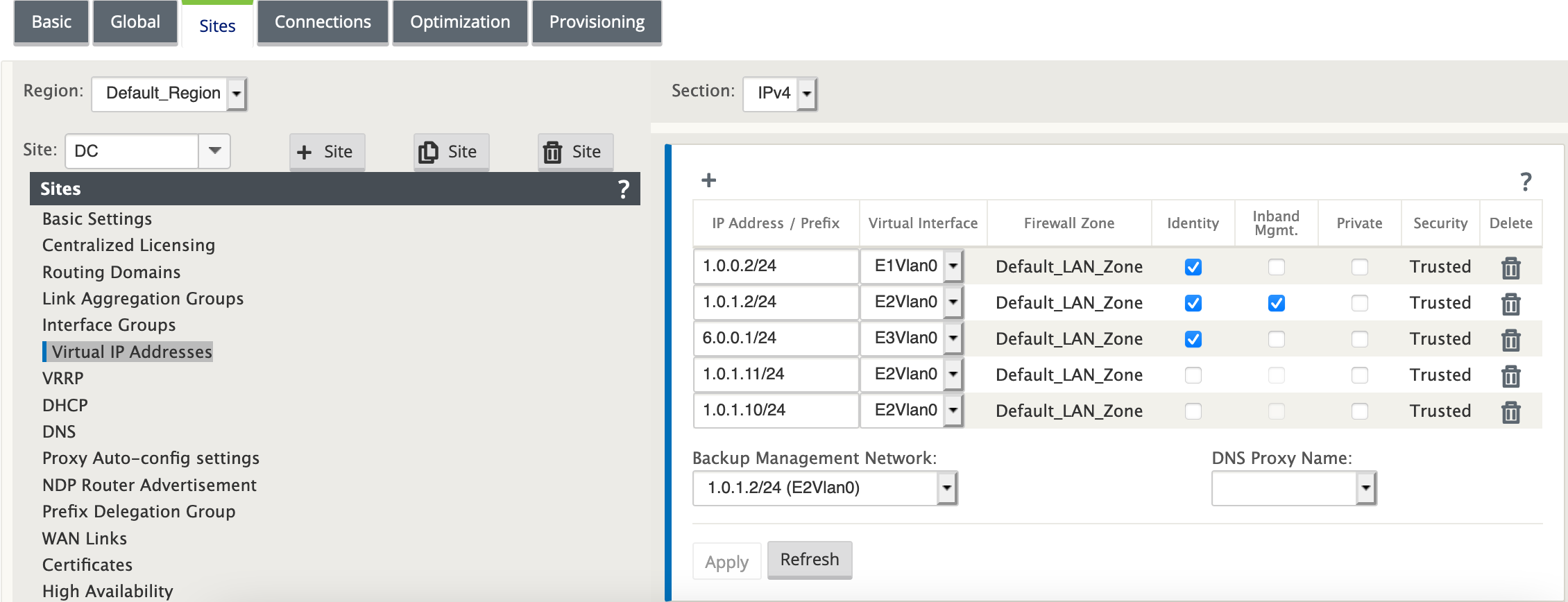Click the add Site button
Image resolution: width=1568 pixels, height=602 pixels.
(x=327, y=152)
